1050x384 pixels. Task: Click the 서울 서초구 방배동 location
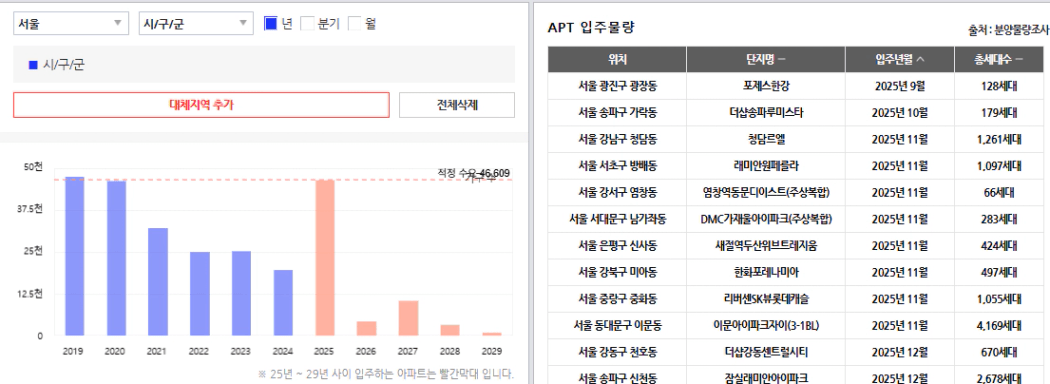coord(617,166)
